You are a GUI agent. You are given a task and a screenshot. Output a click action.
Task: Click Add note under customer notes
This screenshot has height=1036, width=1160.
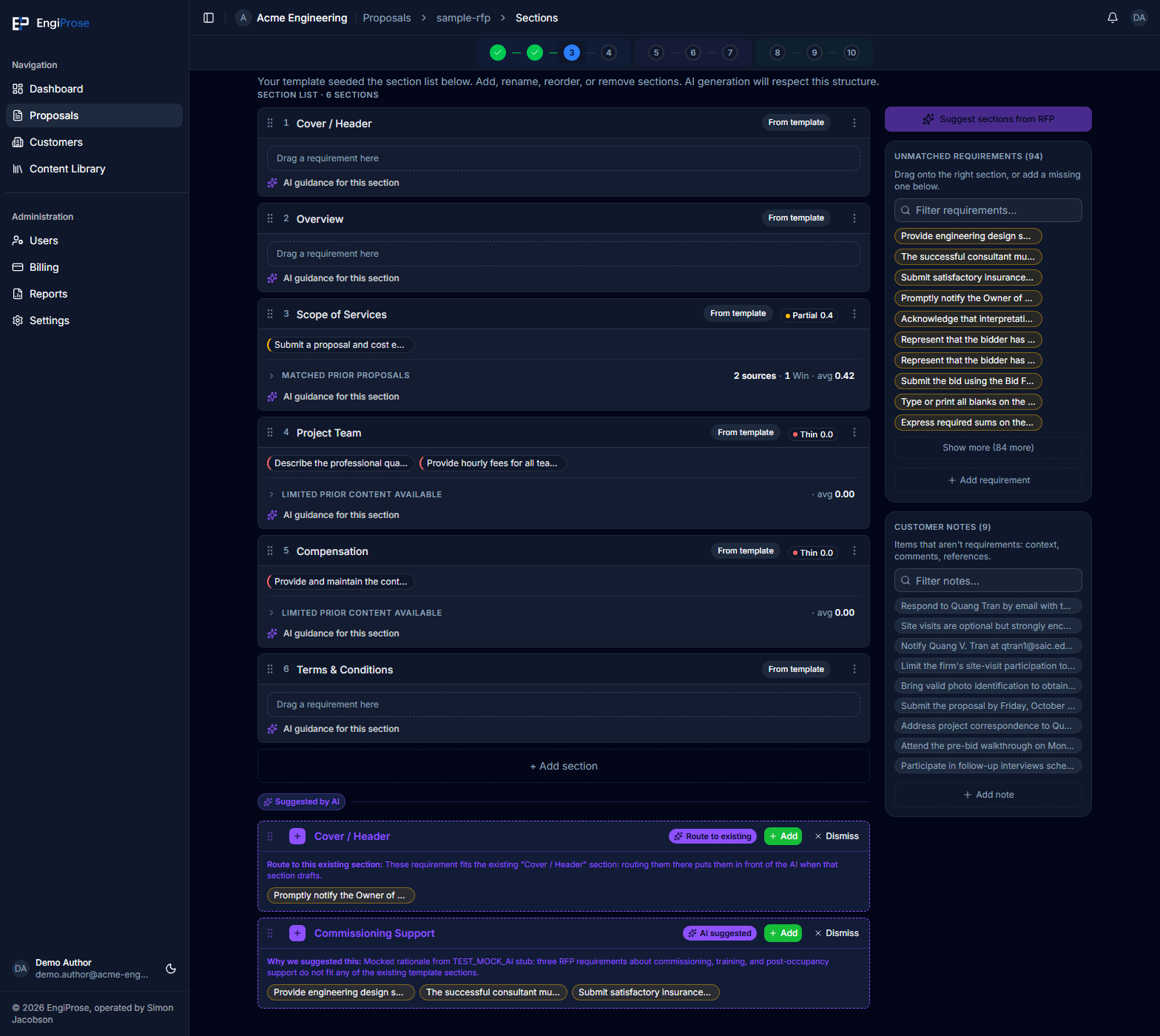click(x=988, y=795)
